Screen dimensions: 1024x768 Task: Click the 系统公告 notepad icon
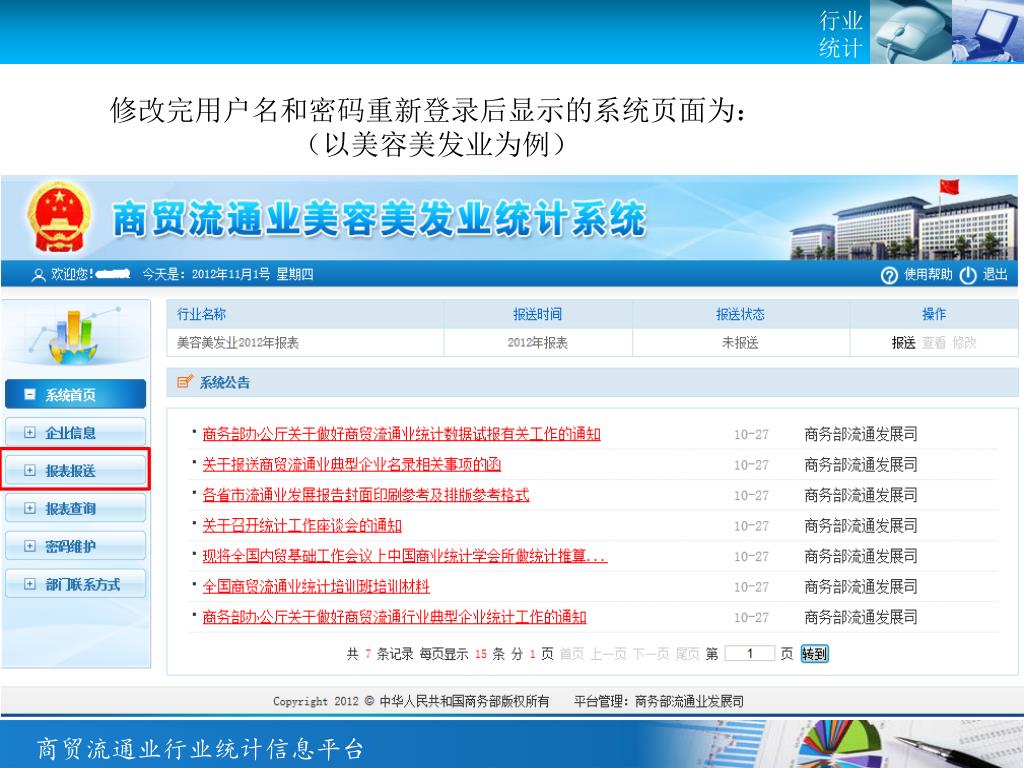[x=185, y=381]
